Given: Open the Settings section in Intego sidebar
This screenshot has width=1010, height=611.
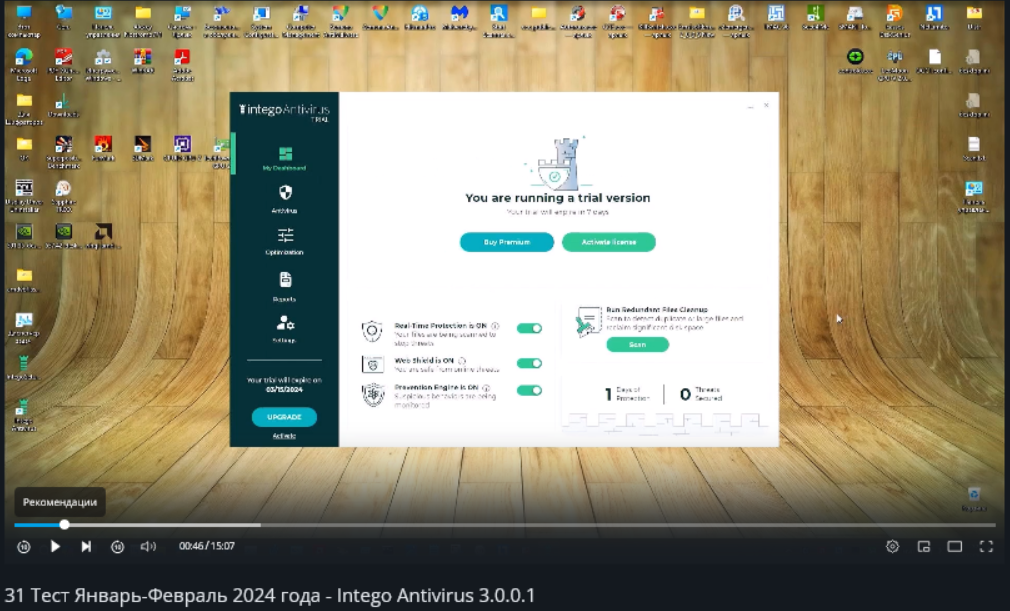Looking at the screenshot, I should 285,329.
